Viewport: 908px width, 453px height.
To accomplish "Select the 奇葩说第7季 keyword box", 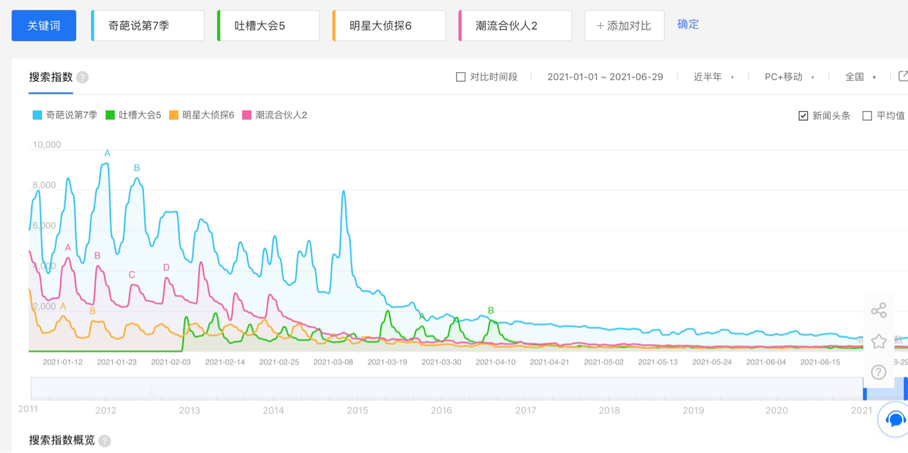I will 148,25.
